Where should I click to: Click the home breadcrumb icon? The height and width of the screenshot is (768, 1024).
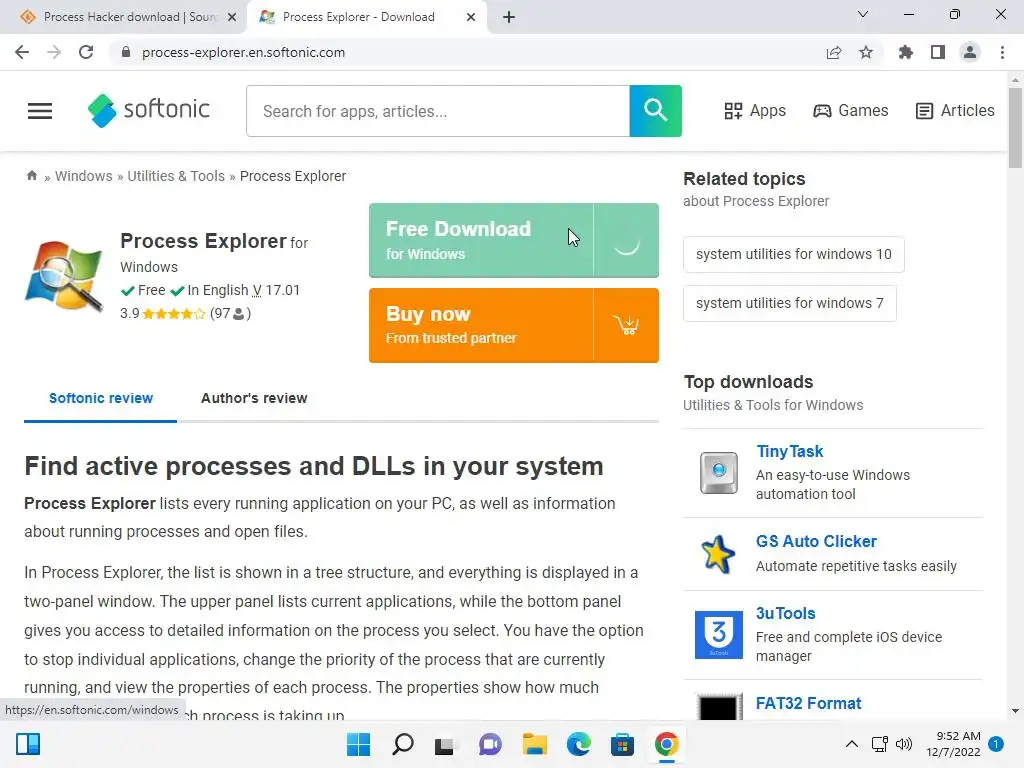tap(31, 175)
